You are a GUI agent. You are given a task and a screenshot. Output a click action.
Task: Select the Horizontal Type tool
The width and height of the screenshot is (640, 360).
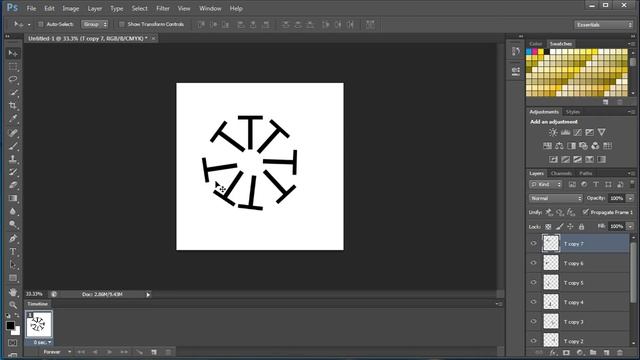[x=13, y=251]
